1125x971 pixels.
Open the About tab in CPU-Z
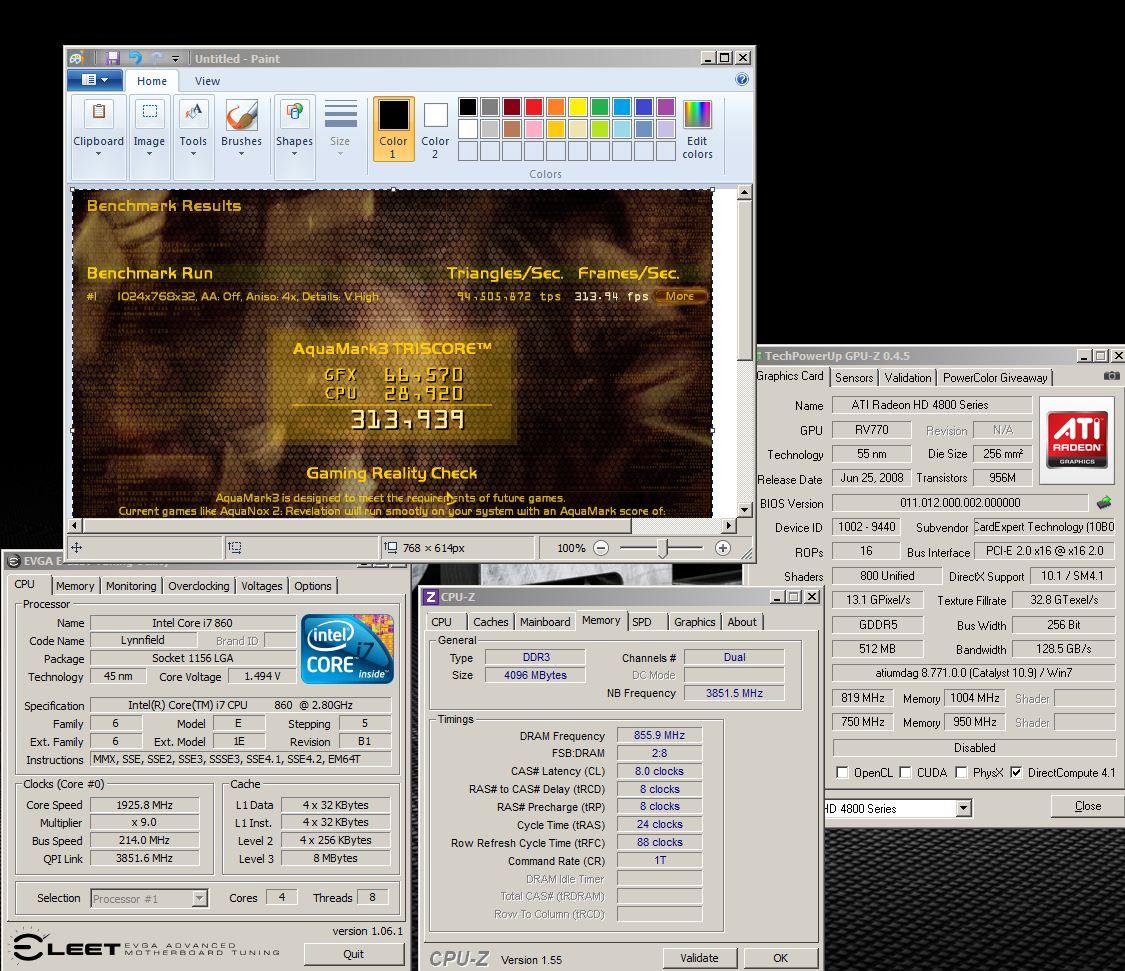742,621
